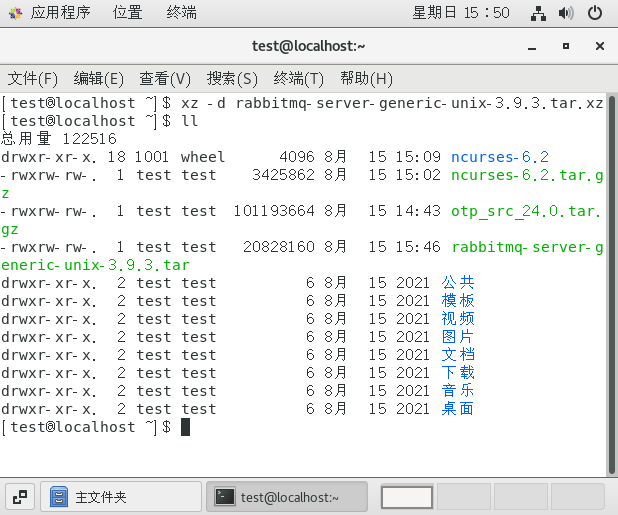Select the first workspace in switcher
618x515 pixels.
coord(407,497)
